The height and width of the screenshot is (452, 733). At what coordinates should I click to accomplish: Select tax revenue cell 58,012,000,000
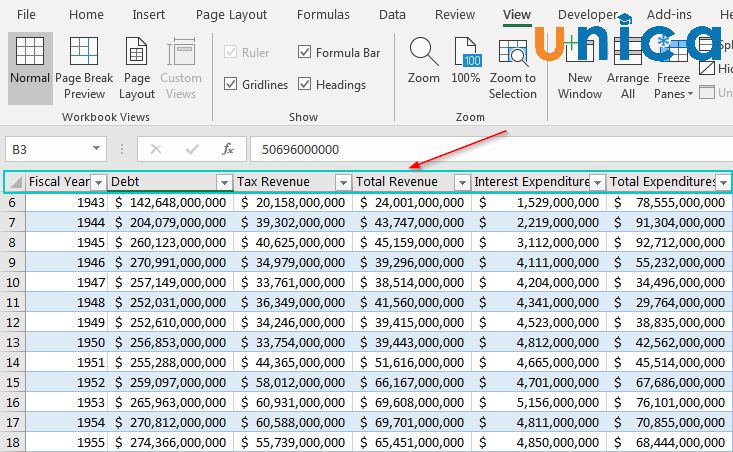point(293,382)
